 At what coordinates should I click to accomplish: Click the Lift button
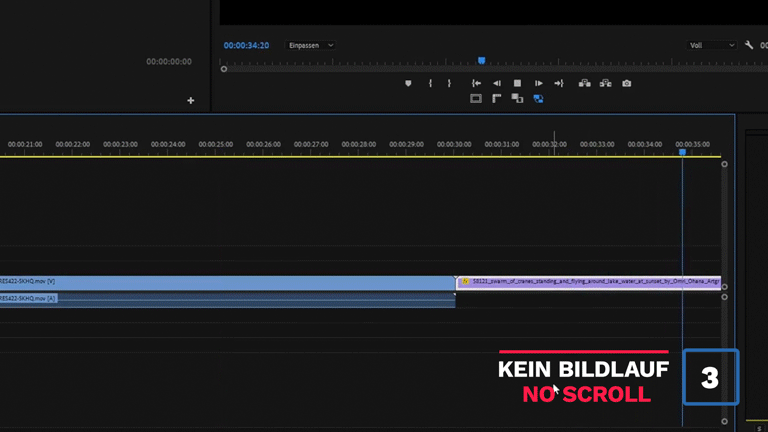coord(585,83)
